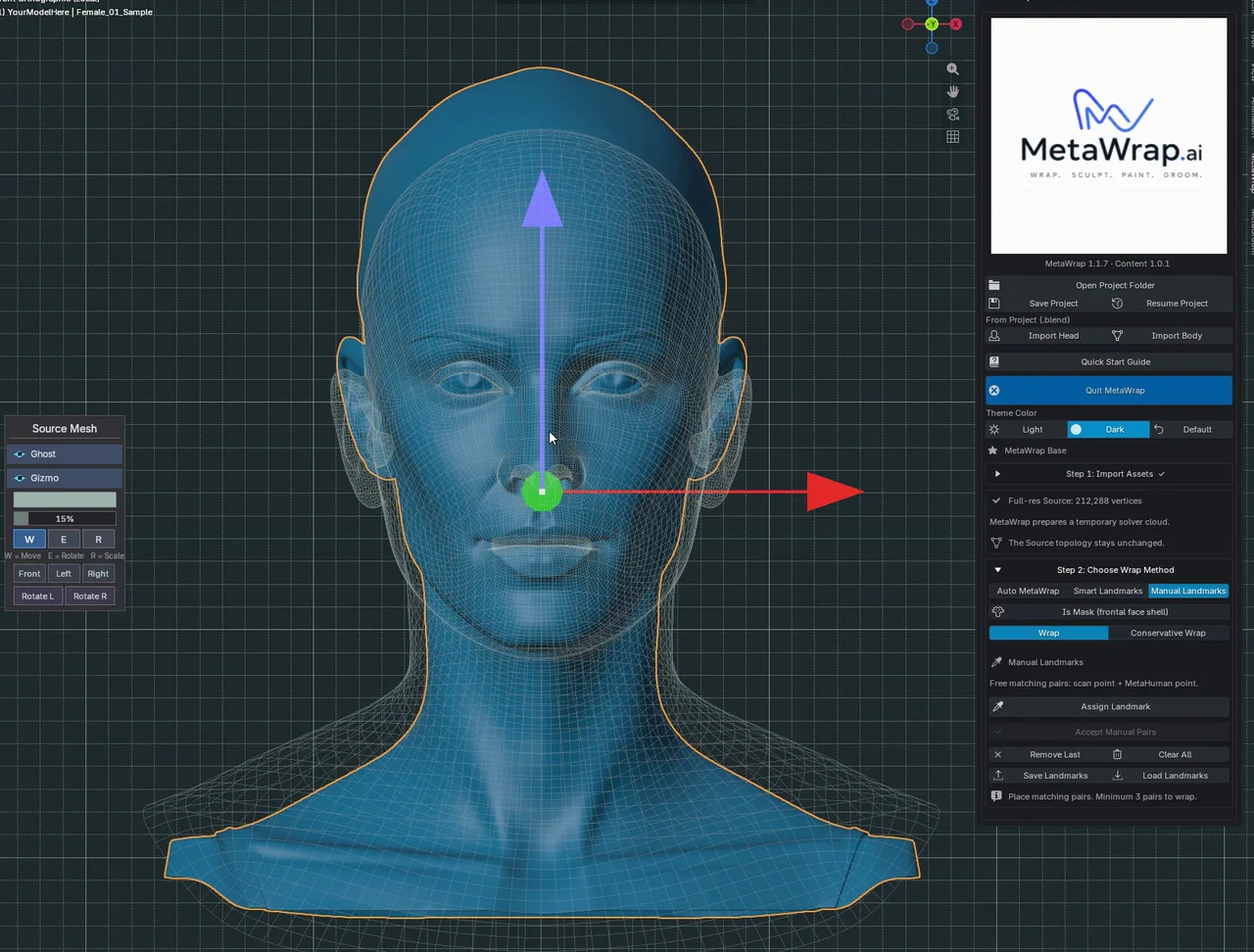Click the Left view button
Image resolution: width=1254 pixels, height=952 pixels.
pos(64,574)
